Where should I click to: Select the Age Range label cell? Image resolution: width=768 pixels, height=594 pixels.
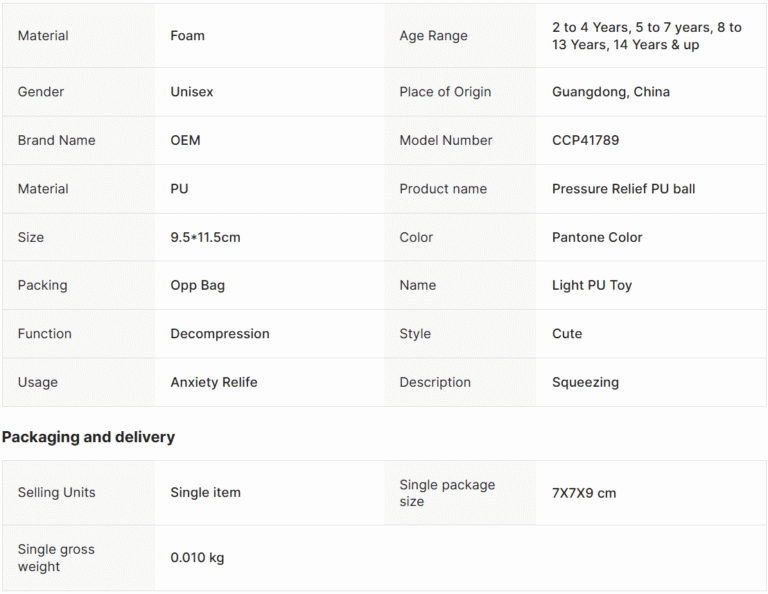click(x=433, y=36)
